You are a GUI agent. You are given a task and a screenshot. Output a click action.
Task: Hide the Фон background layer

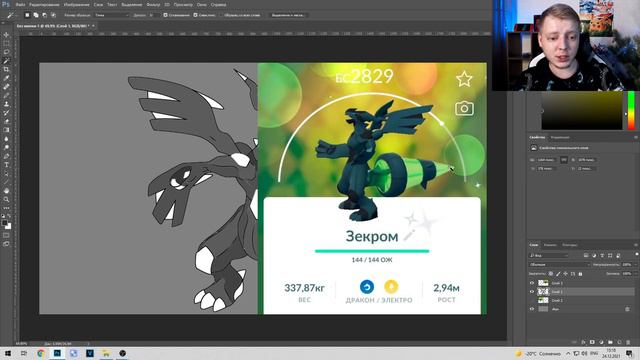point(532,309)
